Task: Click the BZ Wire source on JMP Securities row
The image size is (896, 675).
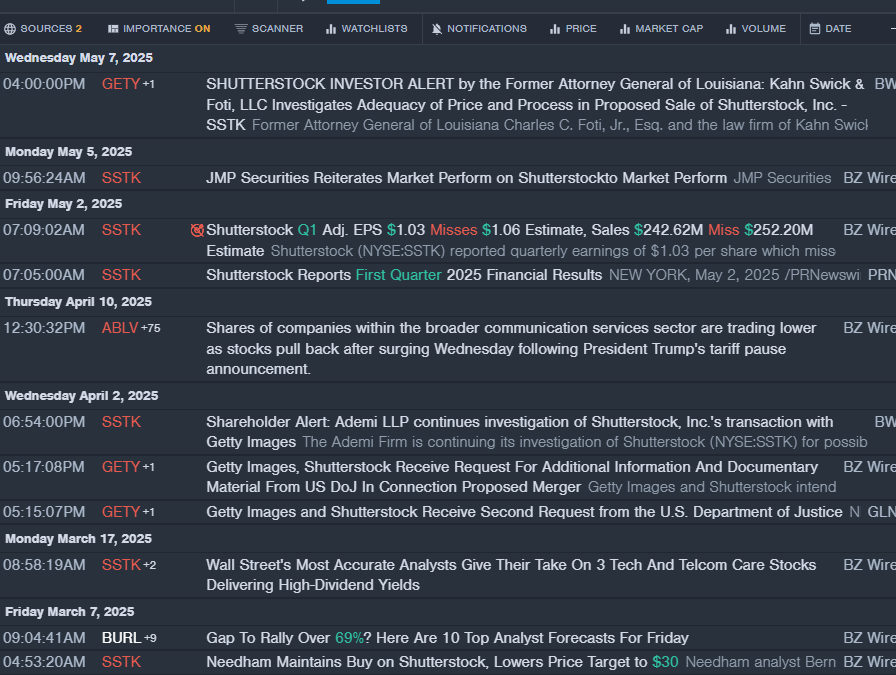Action: click(869, 178)
